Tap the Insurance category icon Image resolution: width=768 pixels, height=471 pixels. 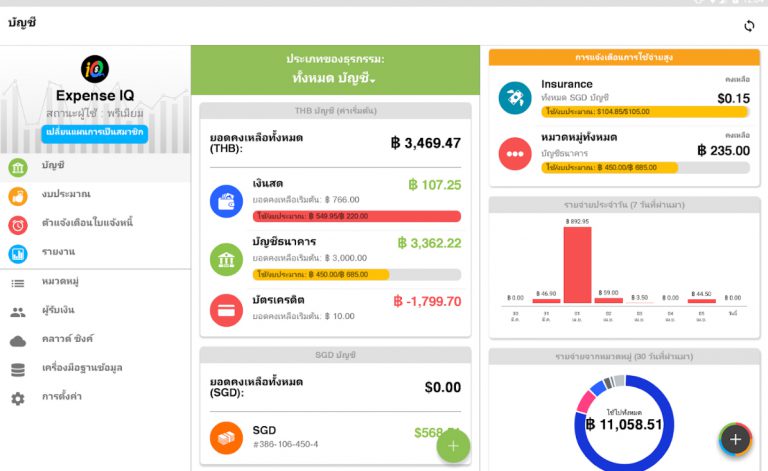[515, 98]
